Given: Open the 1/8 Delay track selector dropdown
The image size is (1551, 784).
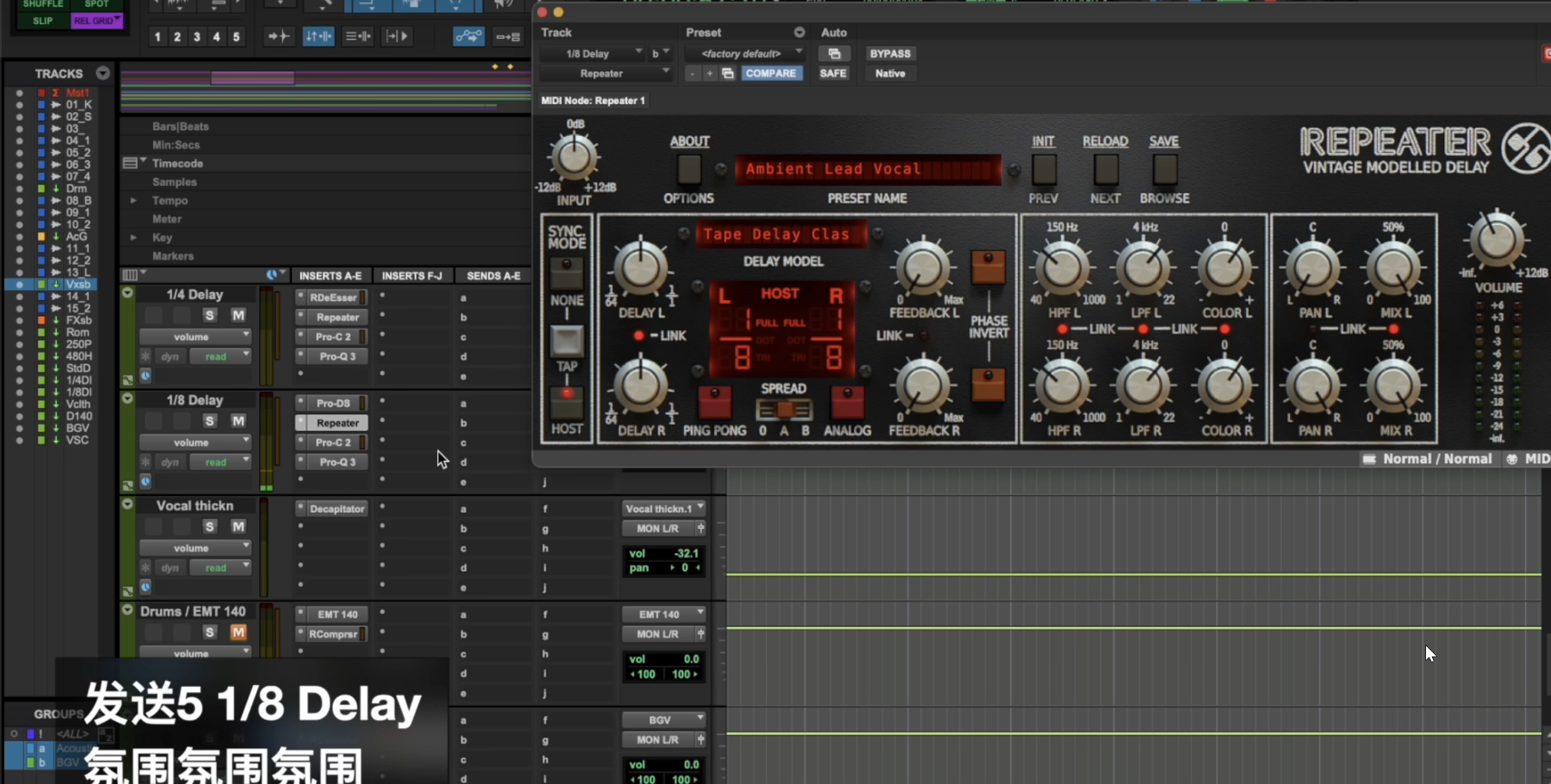Looking at the screenshot, I should [593, 54].
